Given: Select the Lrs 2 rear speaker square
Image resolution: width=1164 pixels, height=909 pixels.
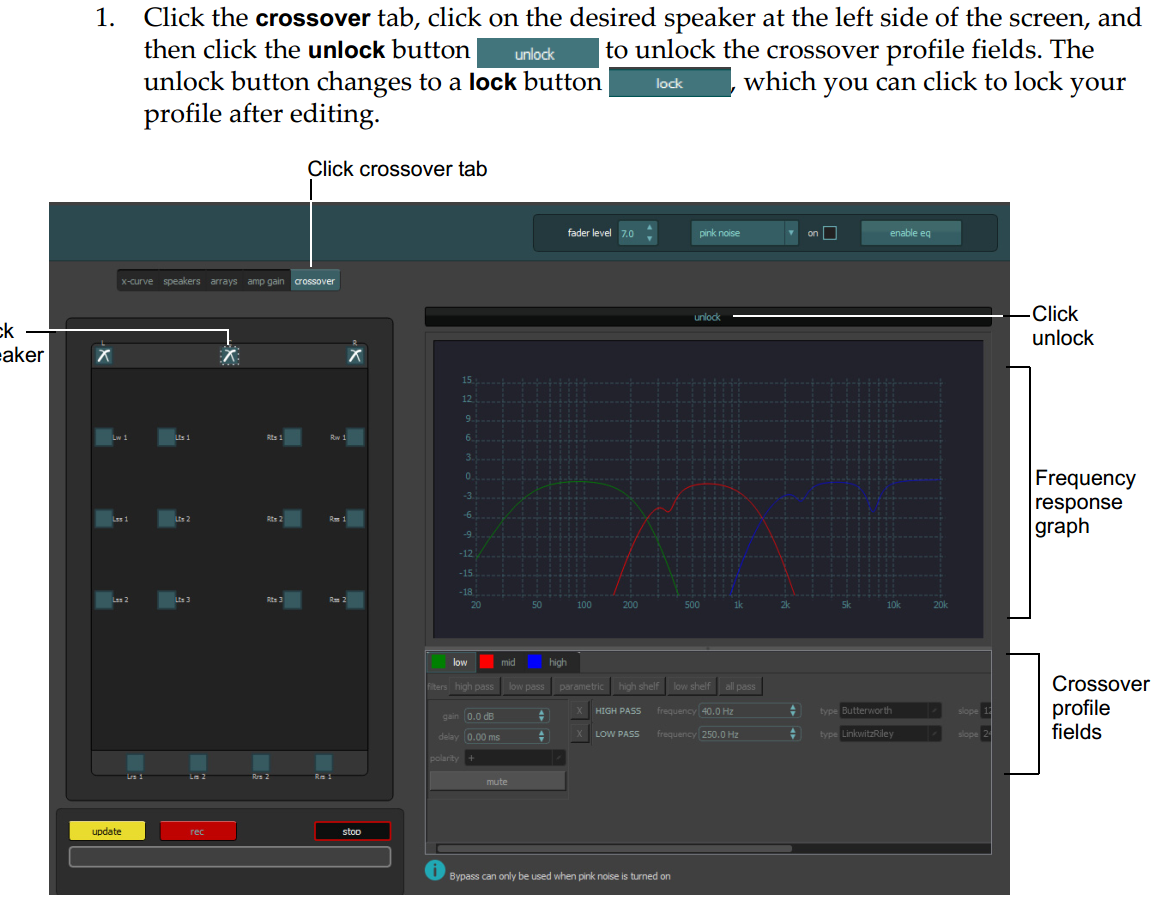Looking at the screenshot, I should 197,763.
